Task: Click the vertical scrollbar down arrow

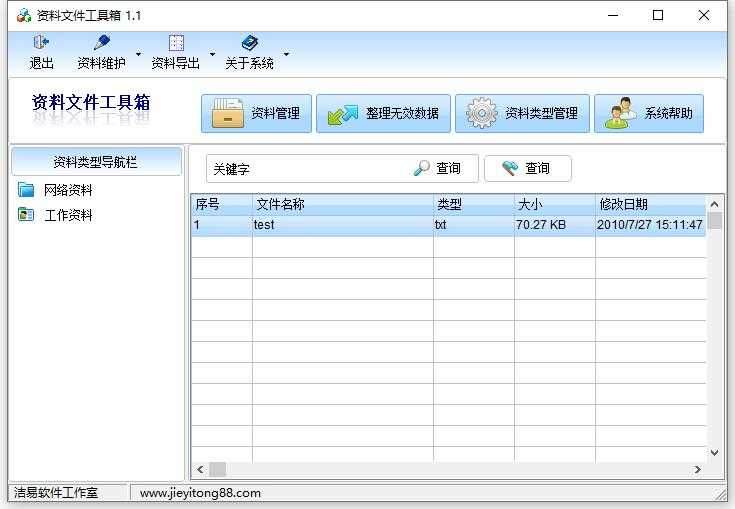Action: point(714,452)
